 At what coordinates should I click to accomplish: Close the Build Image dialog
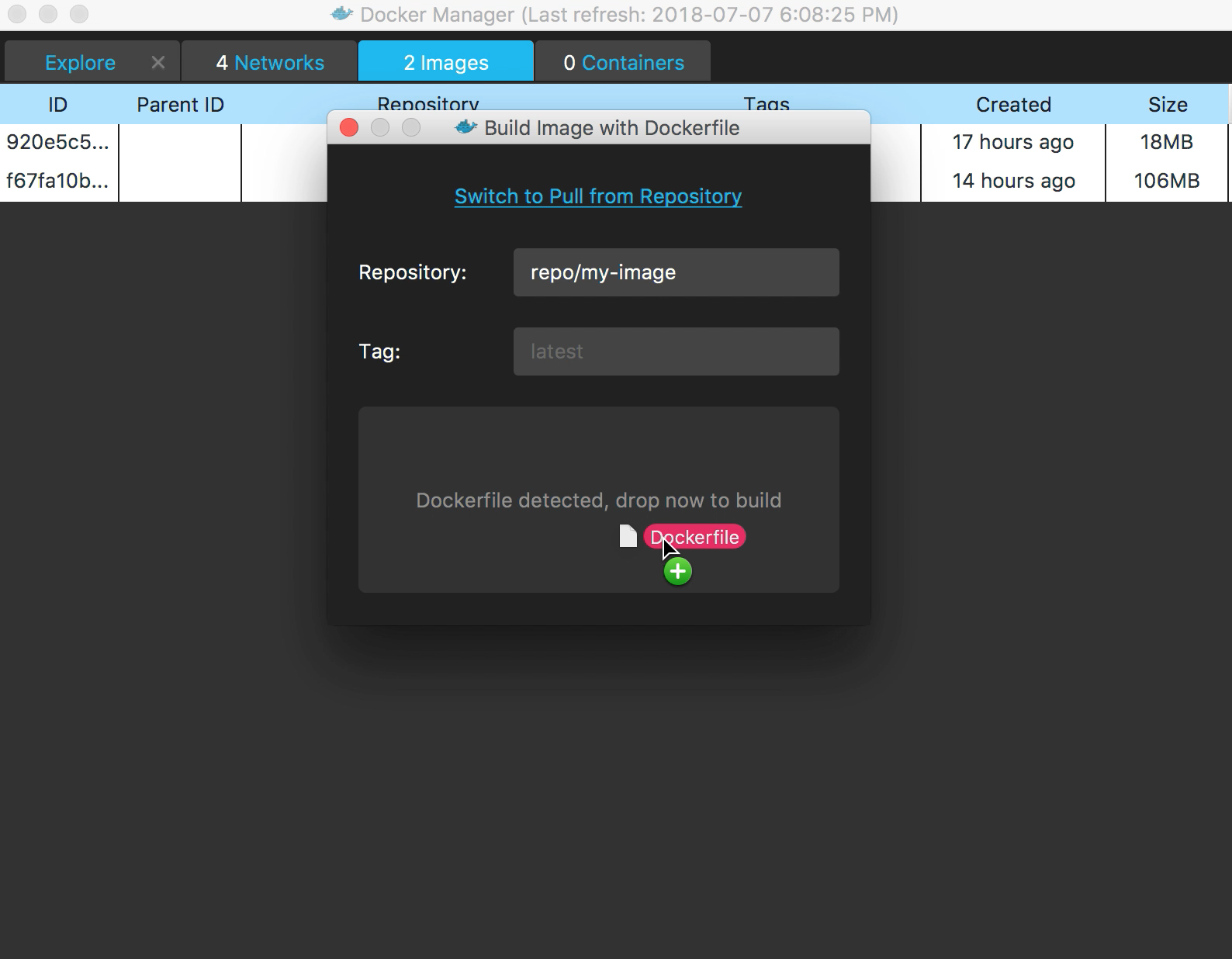(349, 128)
